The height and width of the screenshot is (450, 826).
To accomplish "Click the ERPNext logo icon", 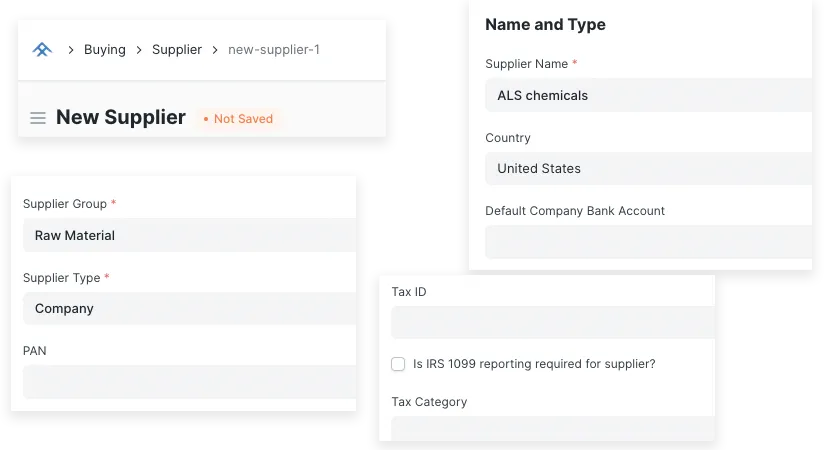I will click(42, 49).
